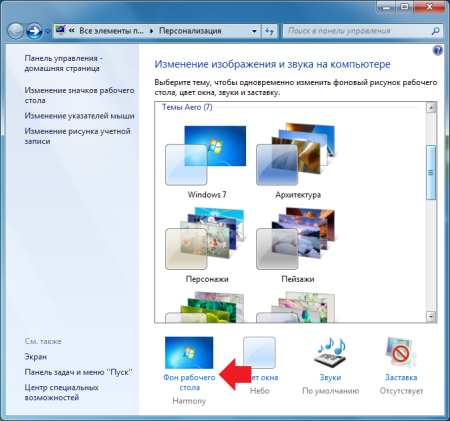Click the search magnifier icon
This screenshot has height=421, width=450.
pos(435,31)
